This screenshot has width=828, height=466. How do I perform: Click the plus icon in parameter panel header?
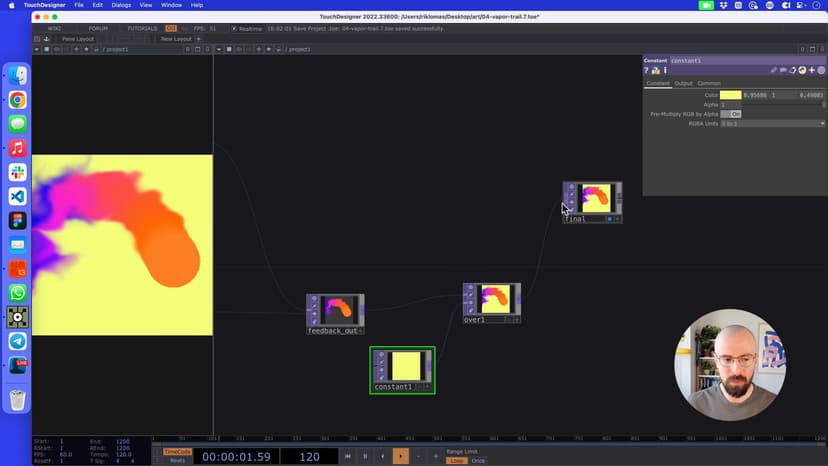811,71
